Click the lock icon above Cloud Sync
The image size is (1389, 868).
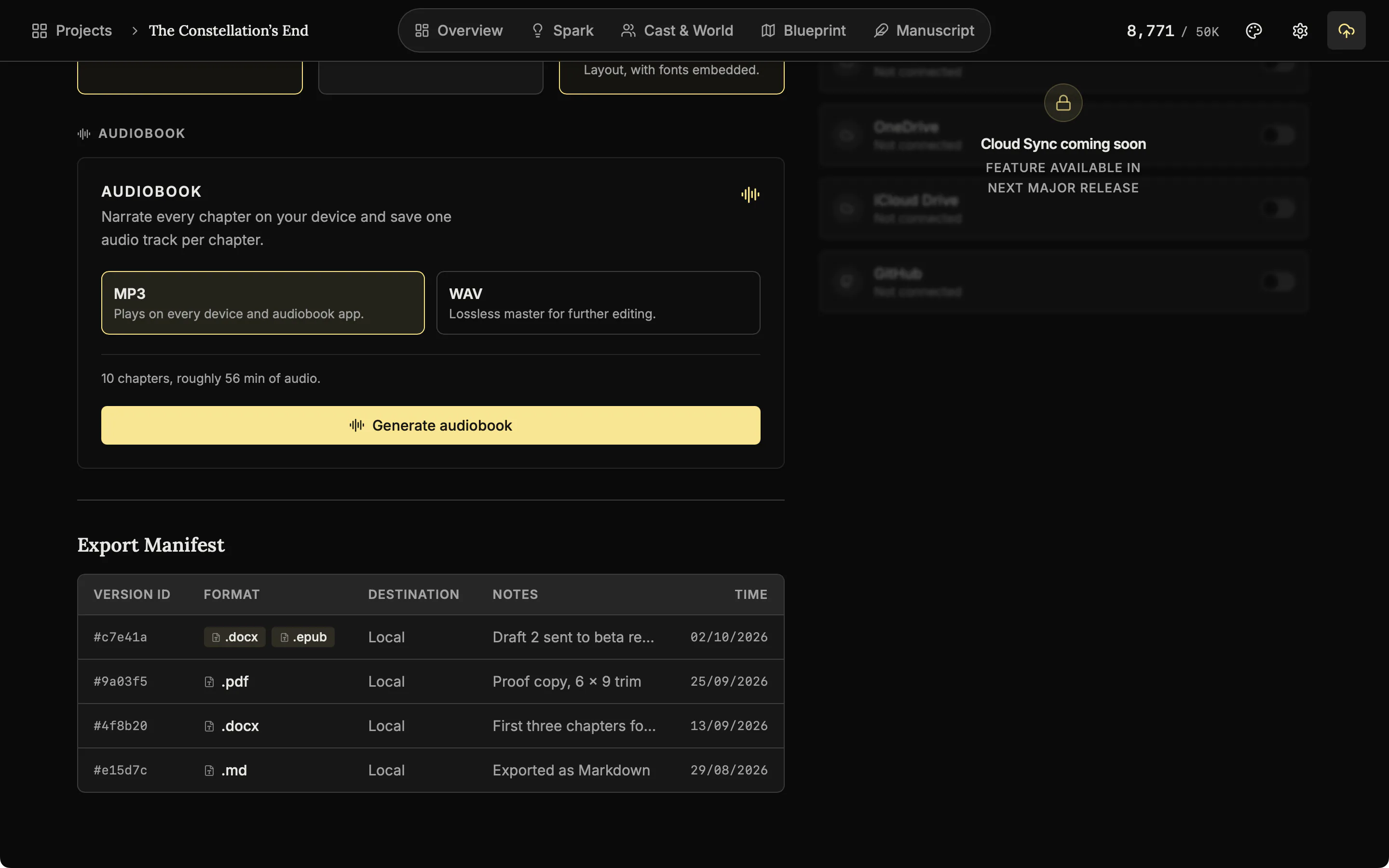1063,103
